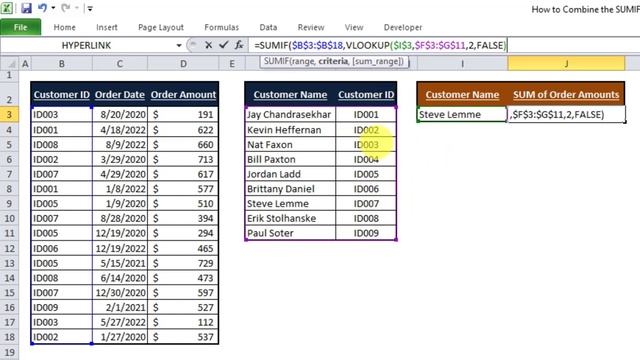640x360 pixels.
Task: Expand the Name Box dropdown arrow
Action: tap(179, 45)
